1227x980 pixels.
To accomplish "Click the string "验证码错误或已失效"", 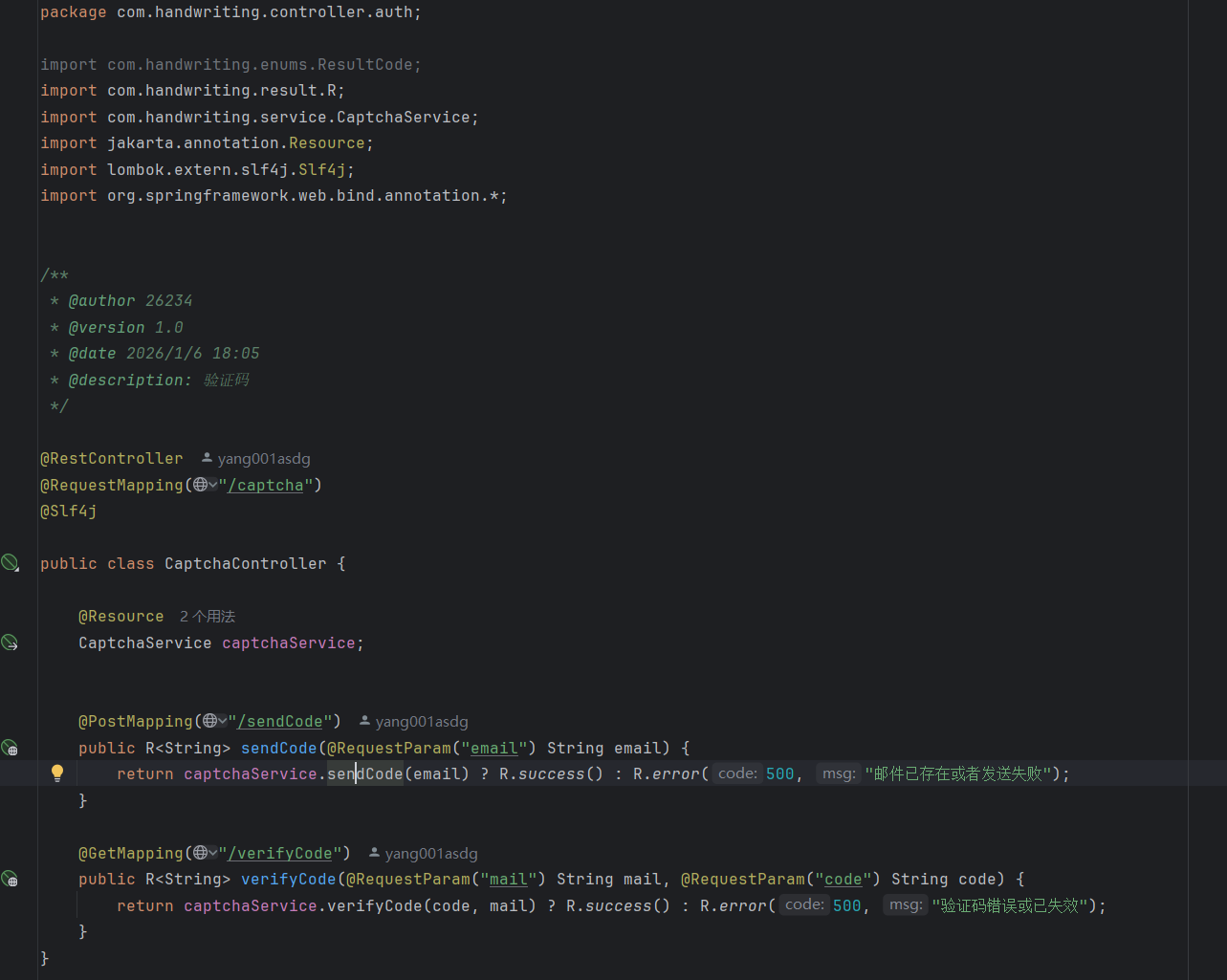I will pos(1010,905).
